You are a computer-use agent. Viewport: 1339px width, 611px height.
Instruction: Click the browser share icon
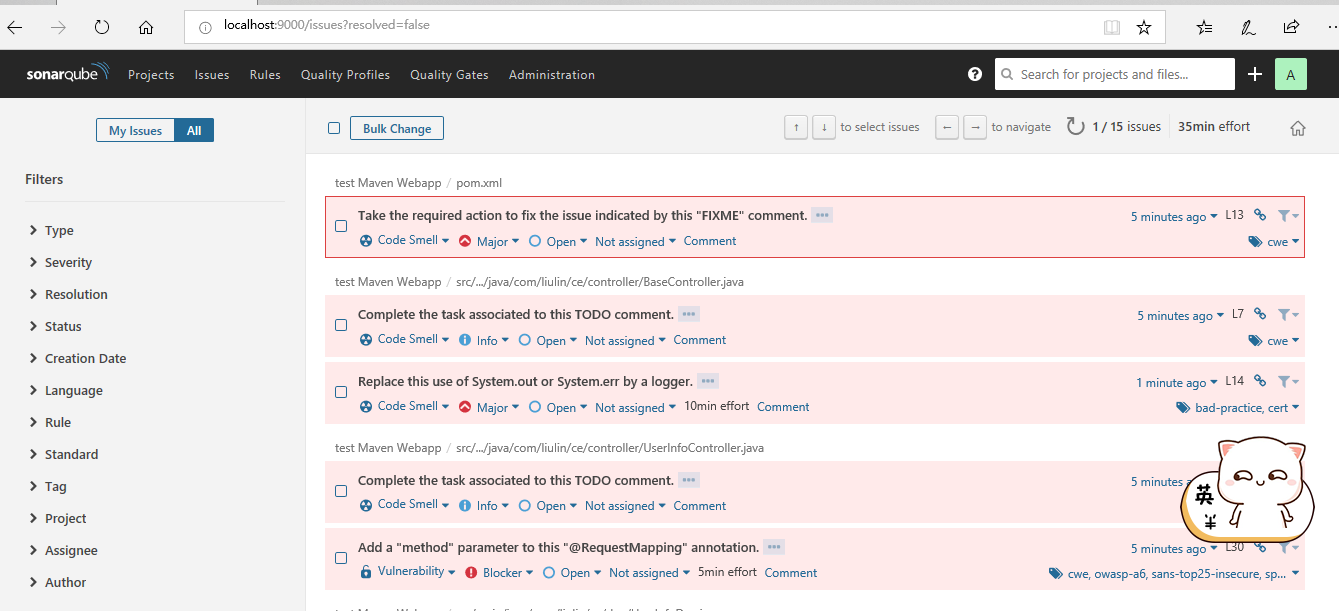point(1291,27)
